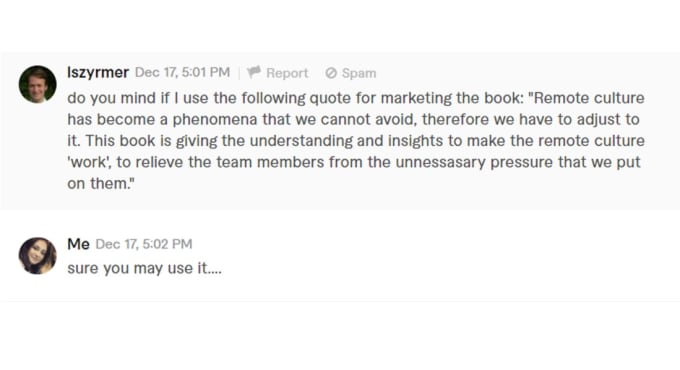Viewport: 680px width, 370px height.
Task: Click the words "Remote culture" opening the quote
Action: [x=586, y=98]
